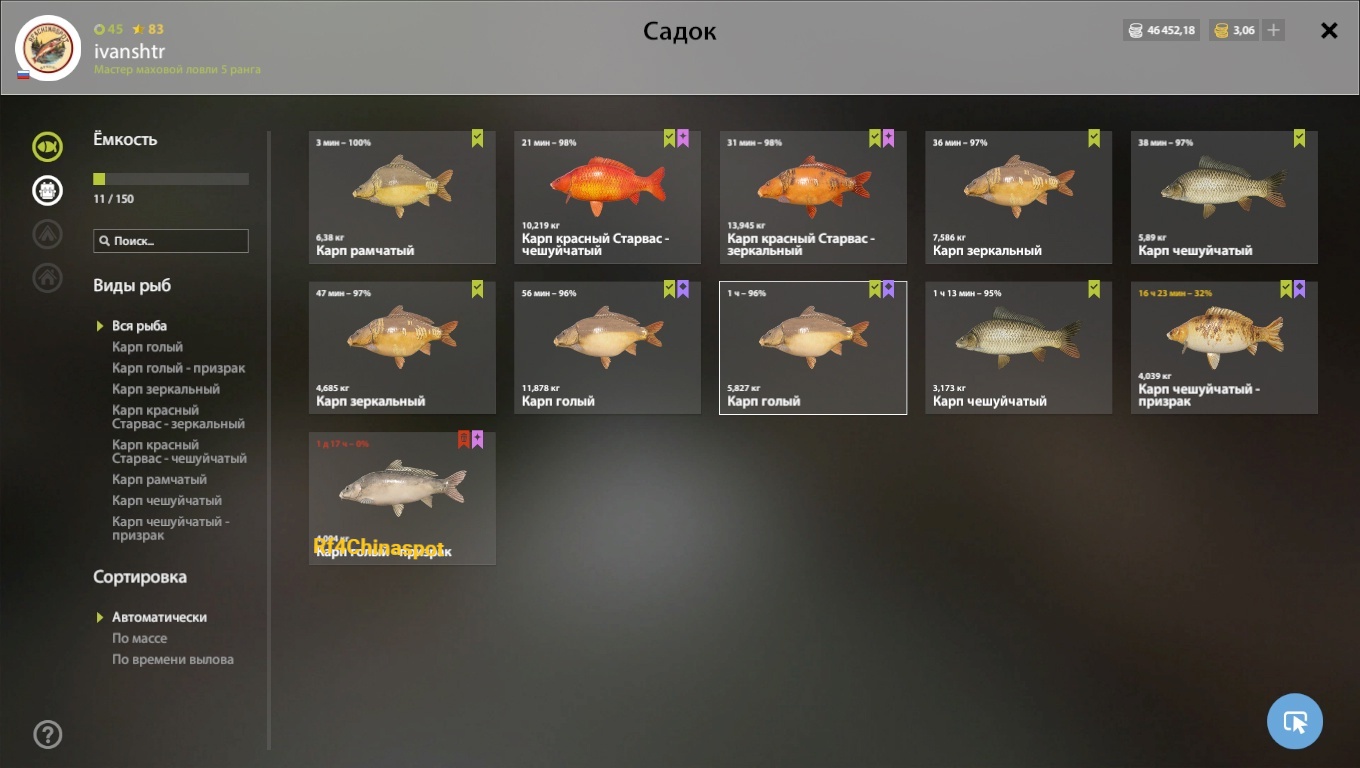Click the player avatar emblem
The width and height of the screenshot is (1360, 768).
[x=48, y=48]
